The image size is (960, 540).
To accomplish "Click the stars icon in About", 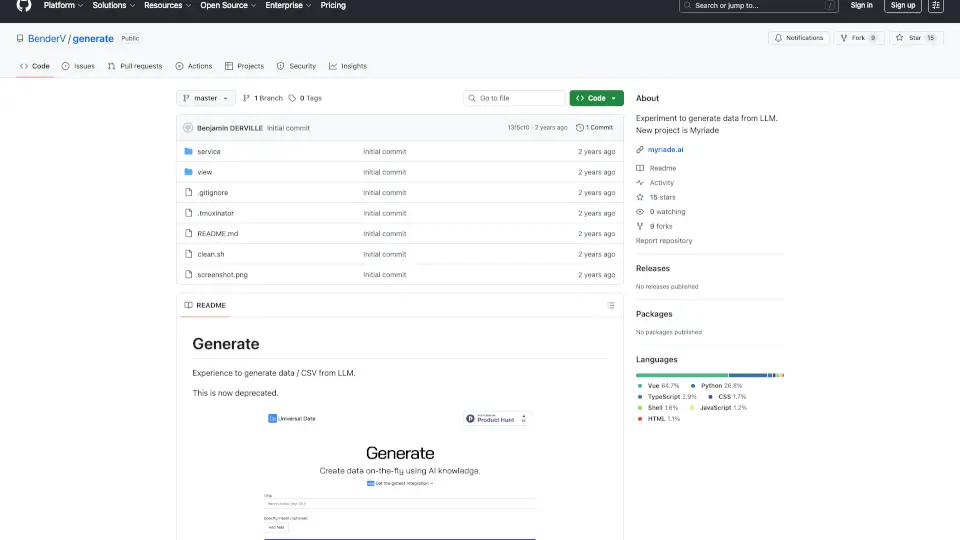I will point(640,197).
